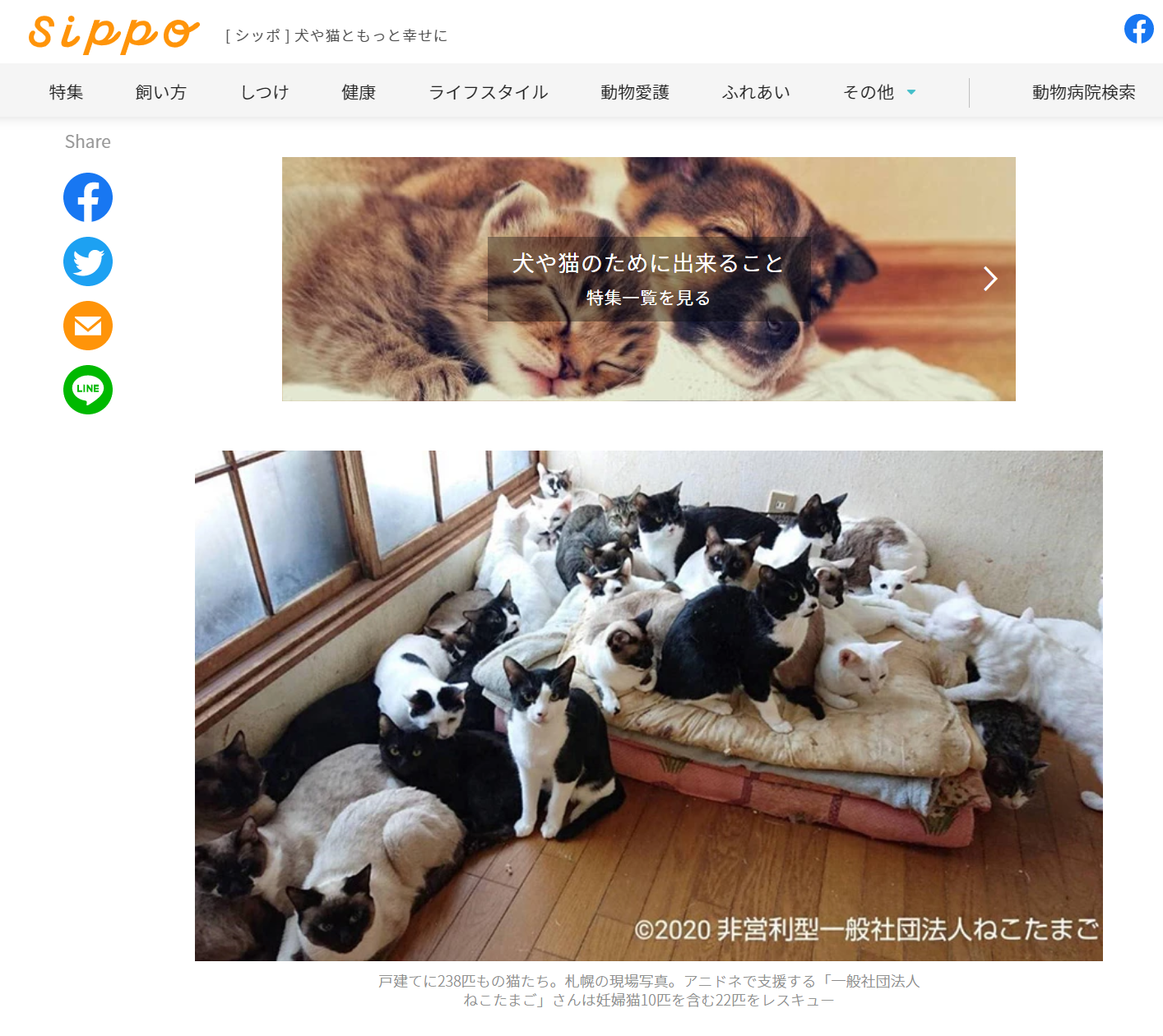Click the その他 menu label
Screen dimensions: 1163x1036
869,92
